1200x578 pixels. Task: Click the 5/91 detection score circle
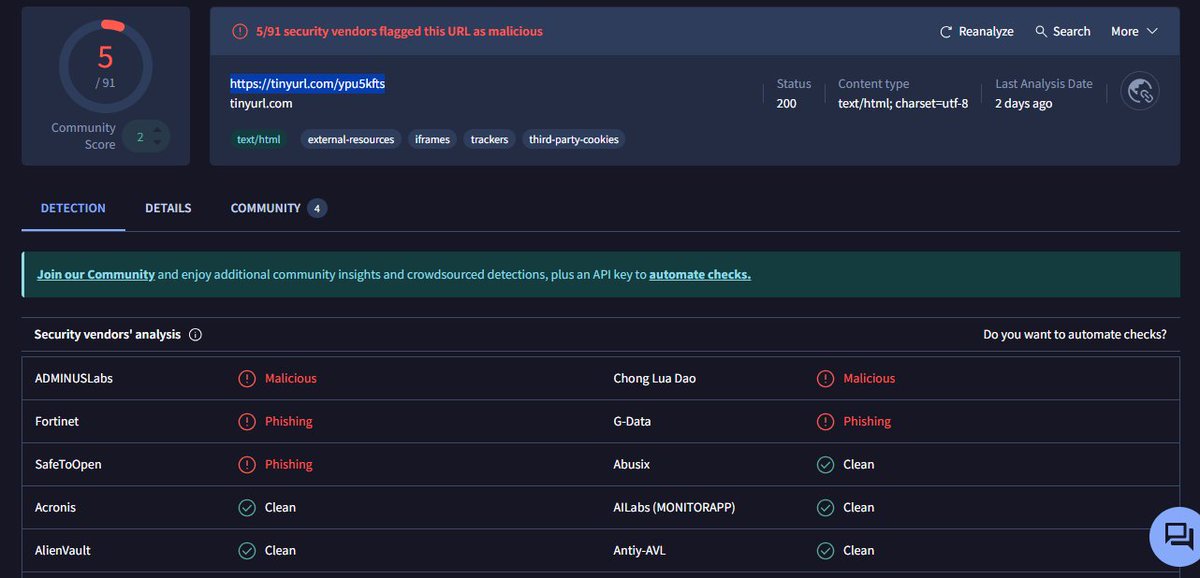(x=106, y=65)
